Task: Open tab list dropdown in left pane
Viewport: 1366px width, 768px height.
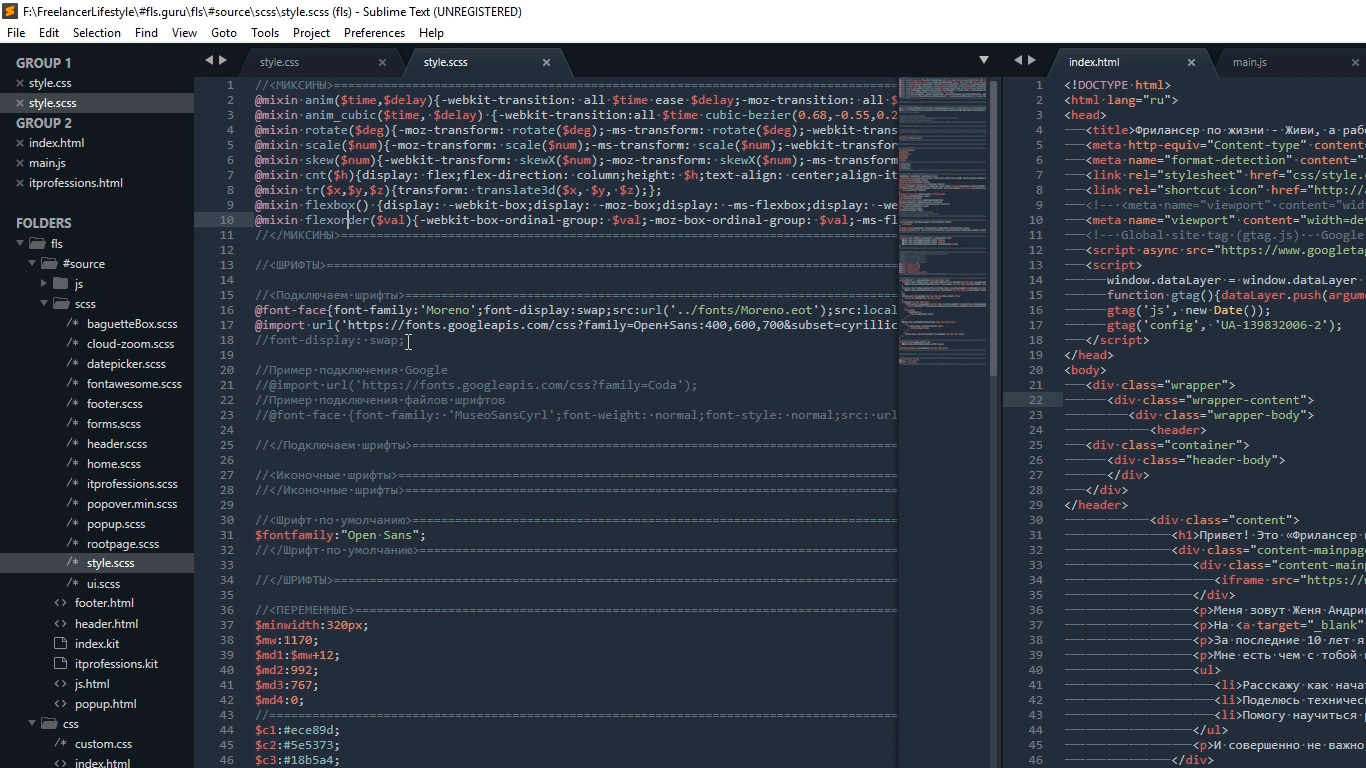Action: coord(983,61)
